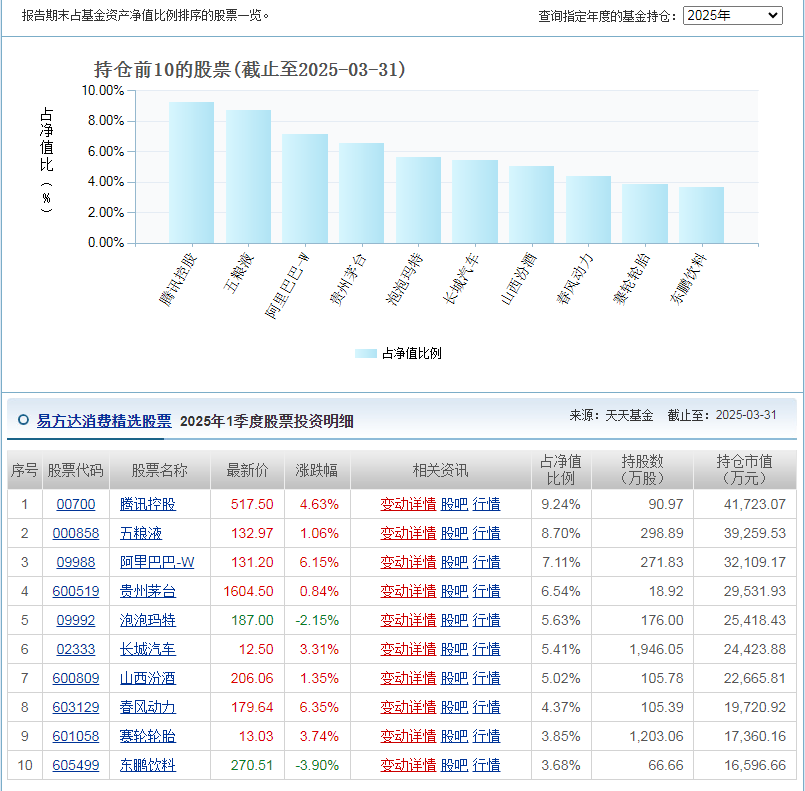This screenshot has width=805, height=791.
Task: Open the 阿里巴巴-W stock name link
Action: click(x=157, y=562)
